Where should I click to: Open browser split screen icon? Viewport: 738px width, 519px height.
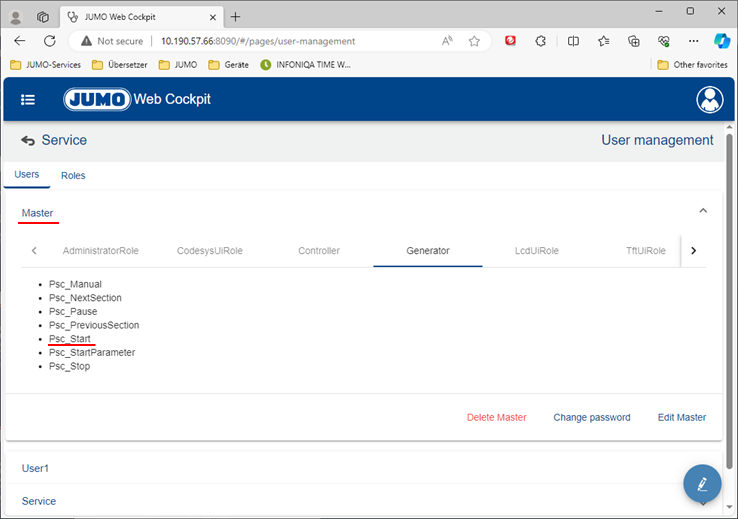tap(573, 41)
